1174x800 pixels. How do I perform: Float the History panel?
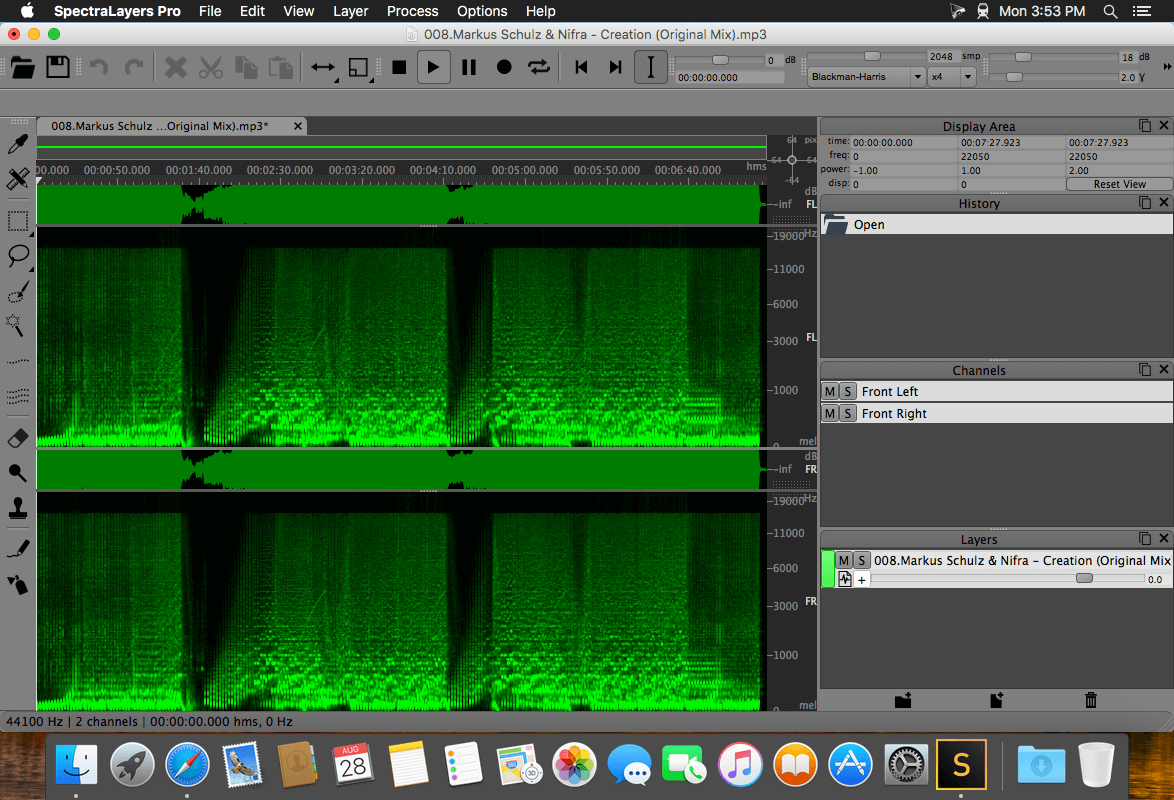tap(1145, 202)
